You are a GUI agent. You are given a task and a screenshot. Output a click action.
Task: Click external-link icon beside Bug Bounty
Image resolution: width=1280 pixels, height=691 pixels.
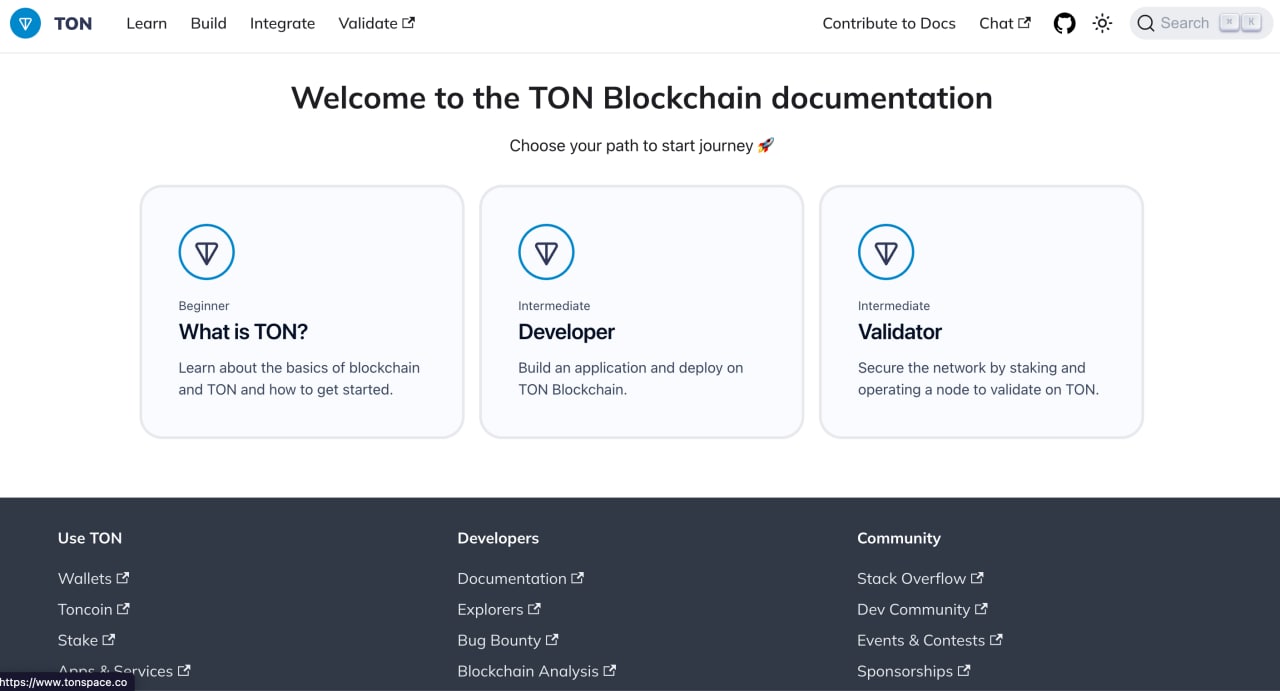point(553,639)
